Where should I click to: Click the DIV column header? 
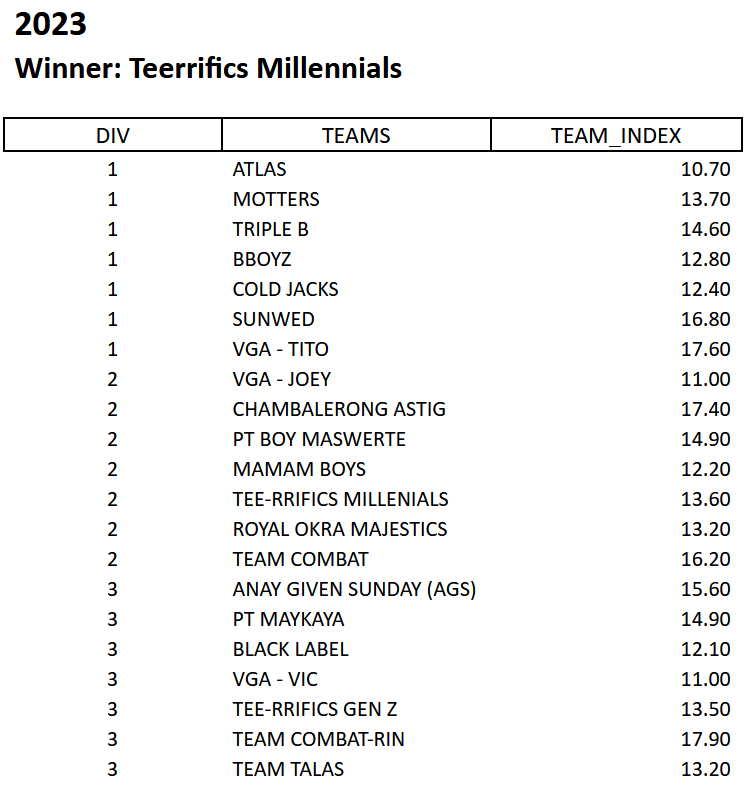point(113,135)
